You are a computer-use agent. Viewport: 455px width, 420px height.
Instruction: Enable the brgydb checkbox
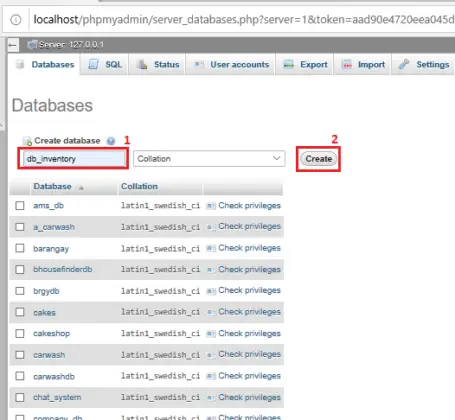20,291
